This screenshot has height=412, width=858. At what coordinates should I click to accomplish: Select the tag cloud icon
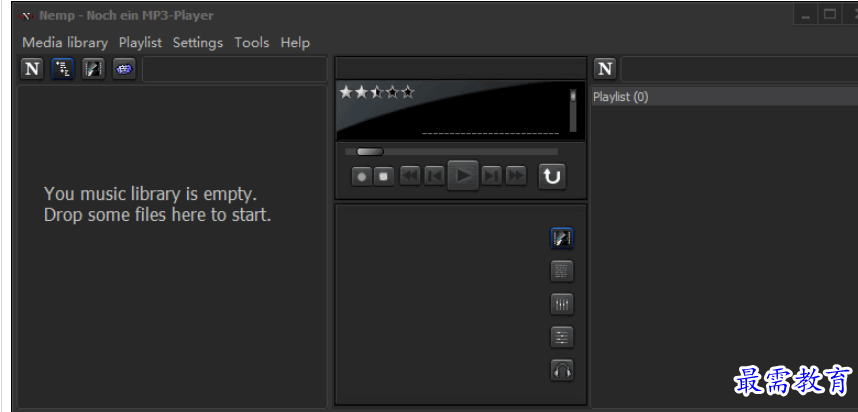coord(124,69)
